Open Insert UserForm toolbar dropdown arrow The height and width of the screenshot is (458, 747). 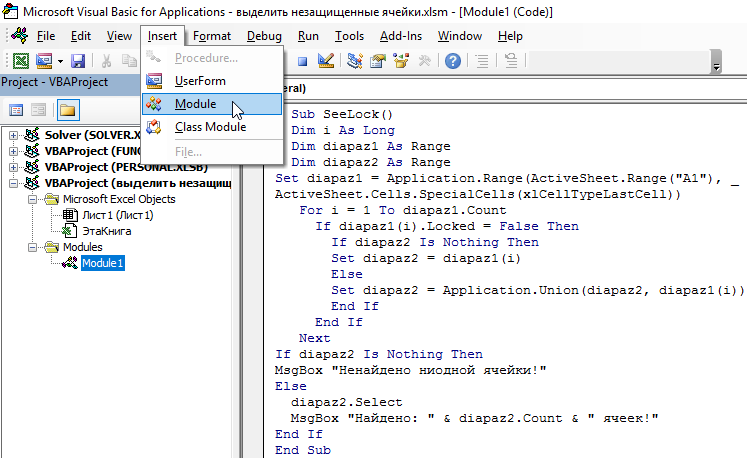tap(59, 61)
